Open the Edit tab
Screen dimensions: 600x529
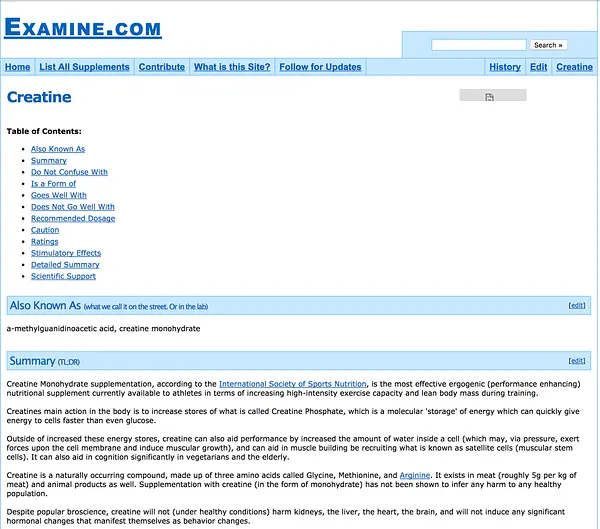(x=539, y=67)
